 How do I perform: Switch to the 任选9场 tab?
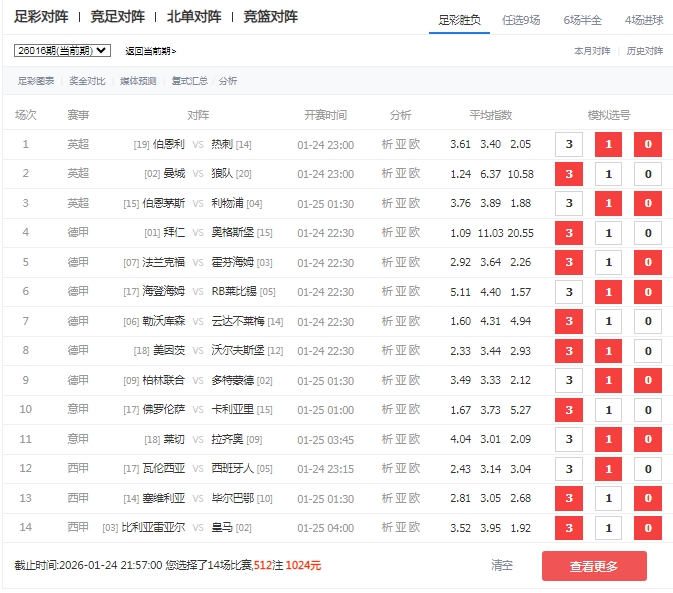coord(521,19)
